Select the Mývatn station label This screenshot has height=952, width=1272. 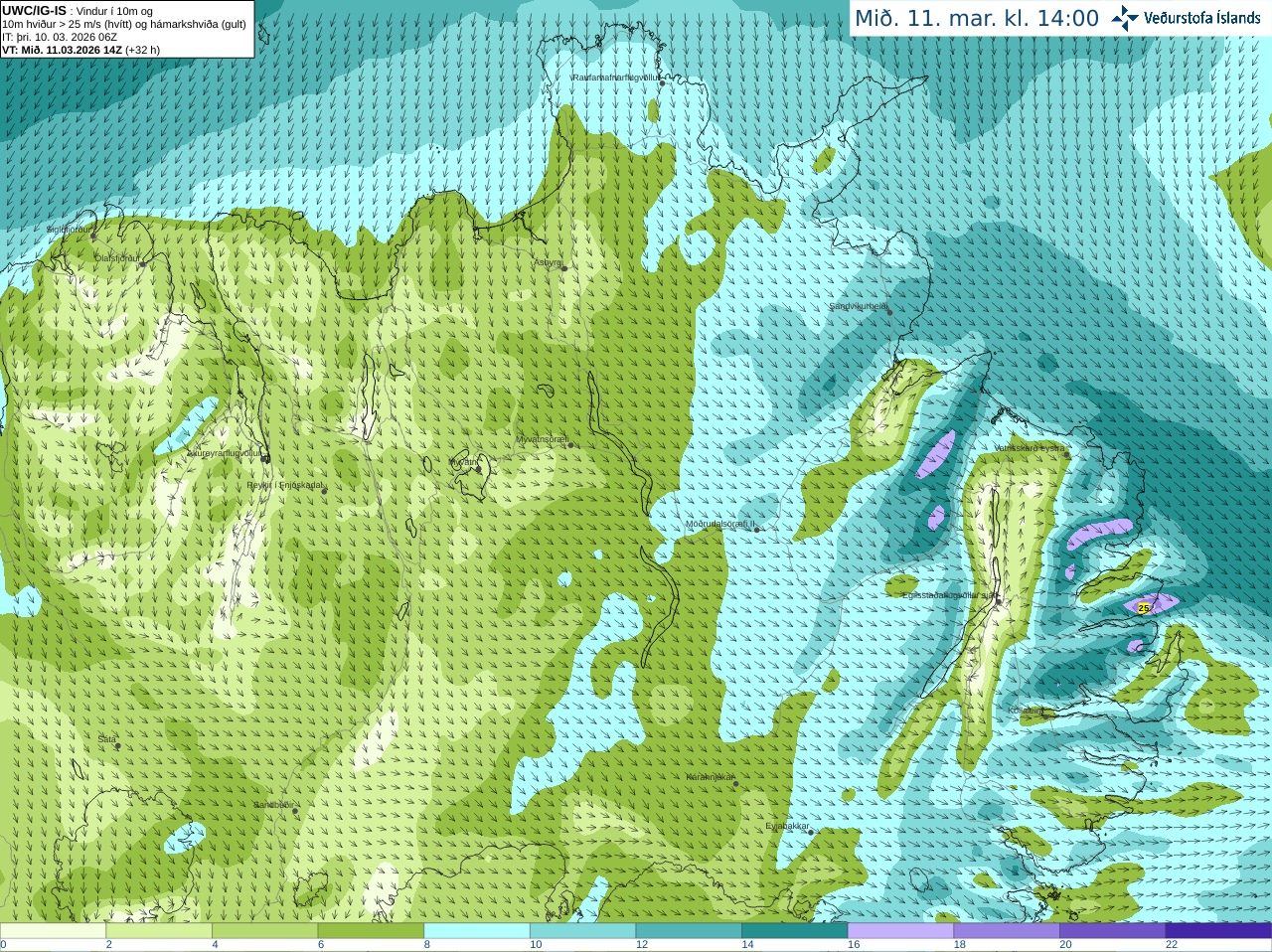(x=464, y=462)
